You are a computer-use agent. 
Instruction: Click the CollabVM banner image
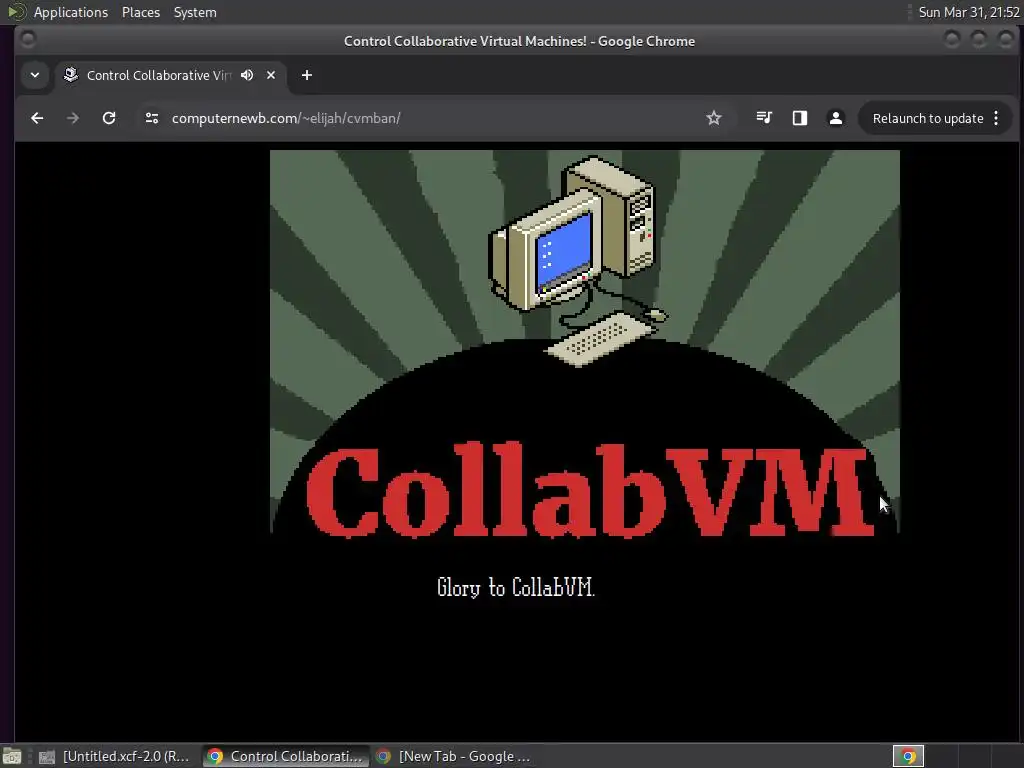click(584, 342)
